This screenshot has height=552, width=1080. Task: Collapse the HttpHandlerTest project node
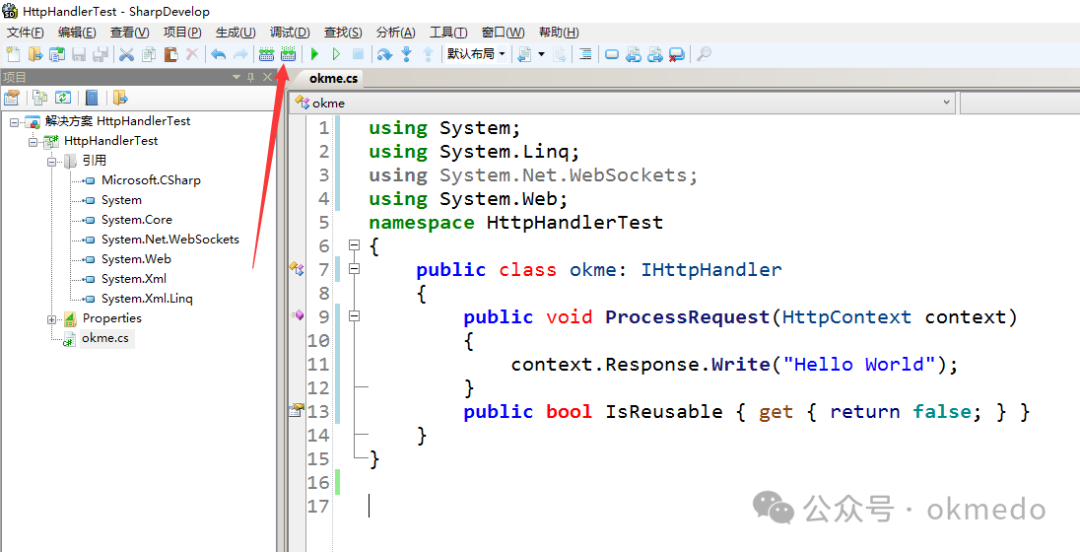point(32,141)
